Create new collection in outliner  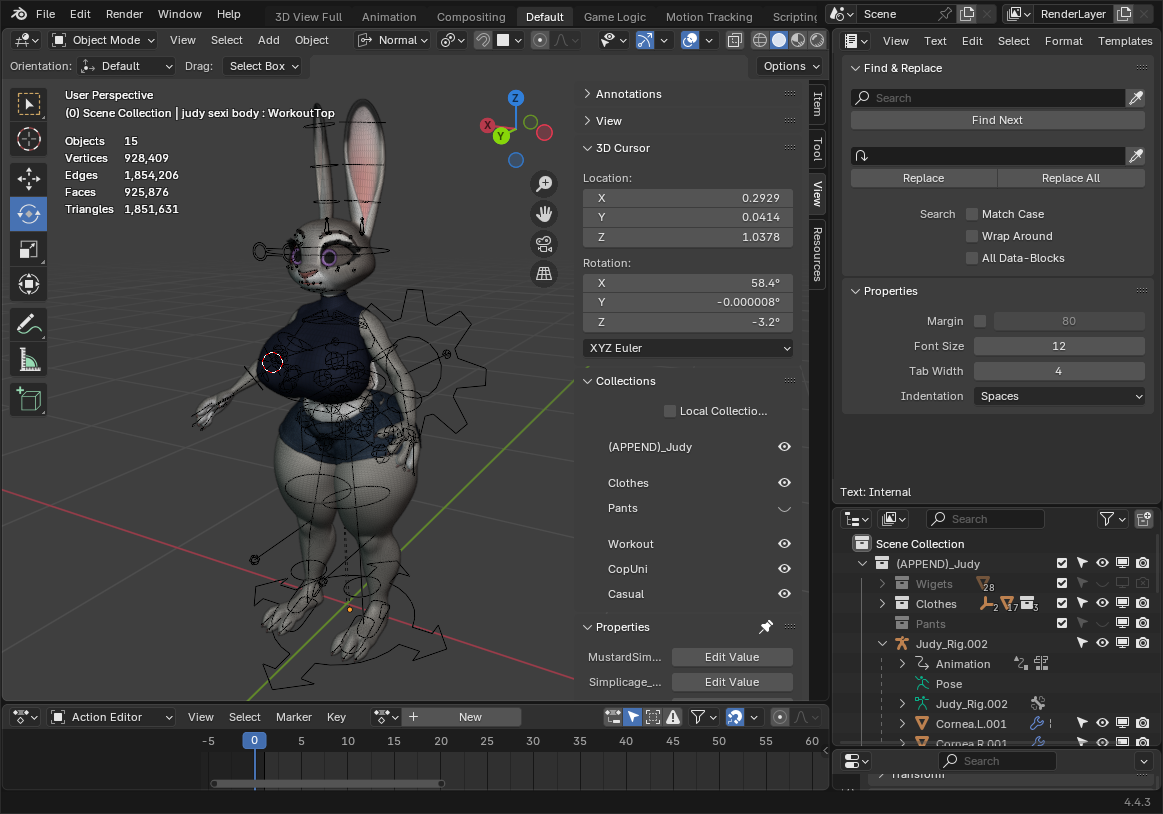1143,519
